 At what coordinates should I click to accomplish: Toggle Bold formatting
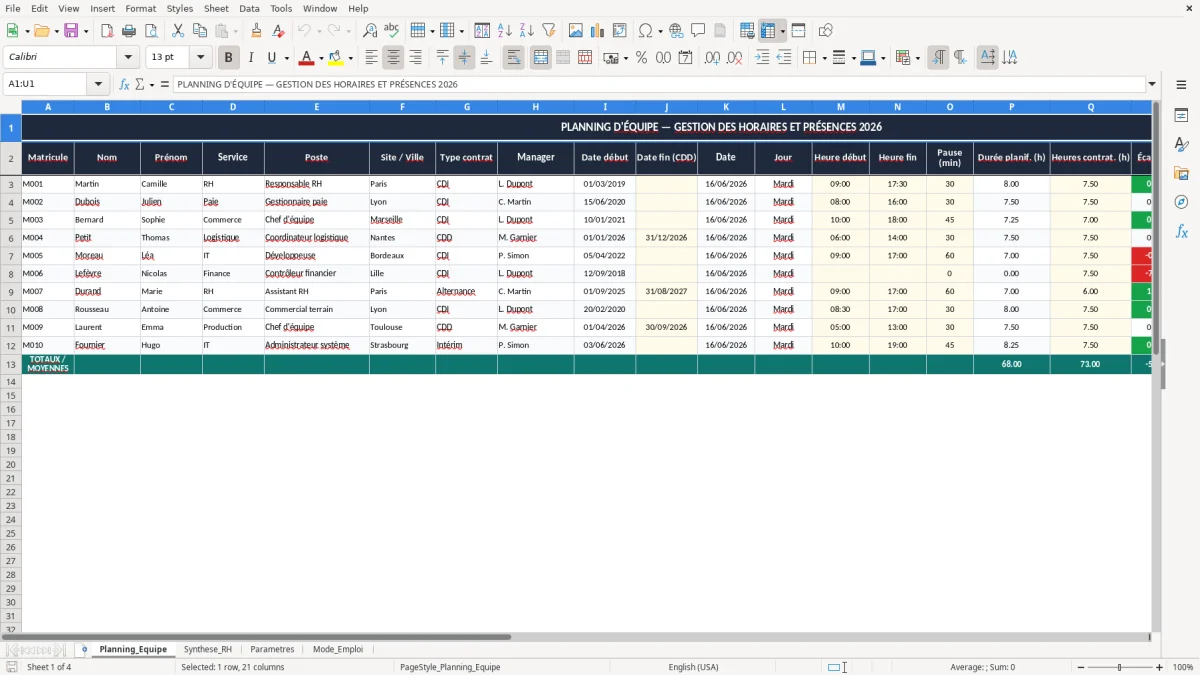click(229, 58)
